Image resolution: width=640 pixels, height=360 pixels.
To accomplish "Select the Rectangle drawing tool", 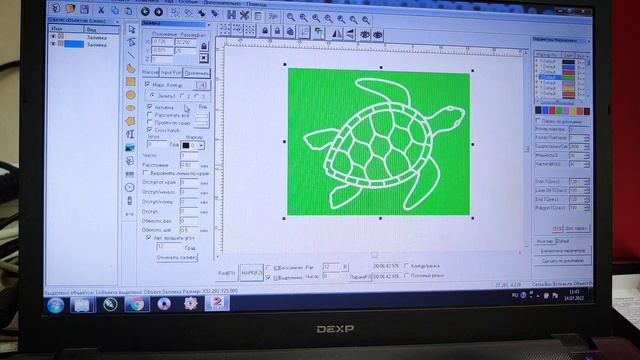I will coord(131,82).
